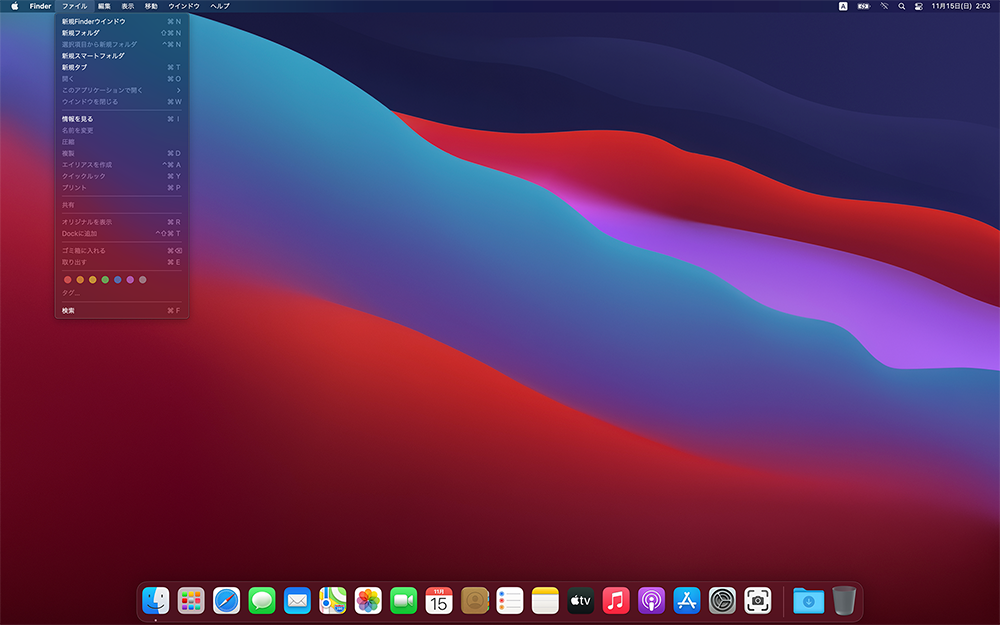Screen dimensions: 1000x625
Task: Click the Podcasts Dock icon
Action: pyautogui.click(x=652, y=600)
